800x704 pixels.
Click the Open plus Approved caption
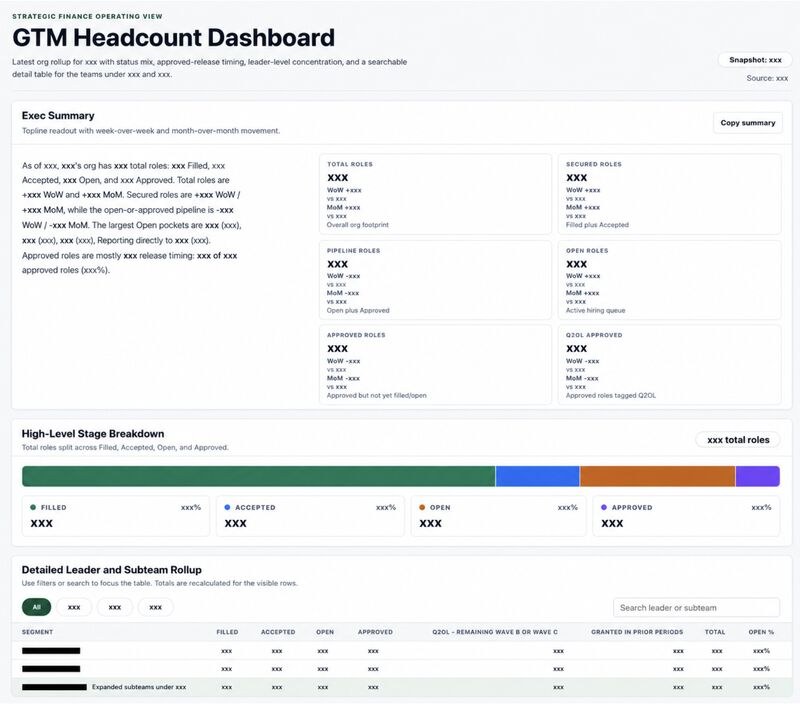(x=358, y=310)
